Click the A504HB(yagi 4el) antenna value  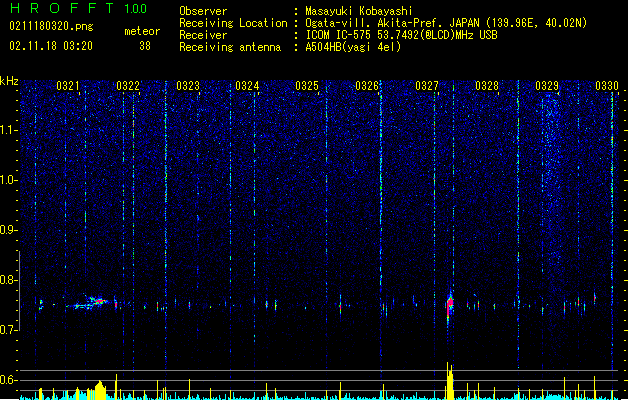point(353,47)
